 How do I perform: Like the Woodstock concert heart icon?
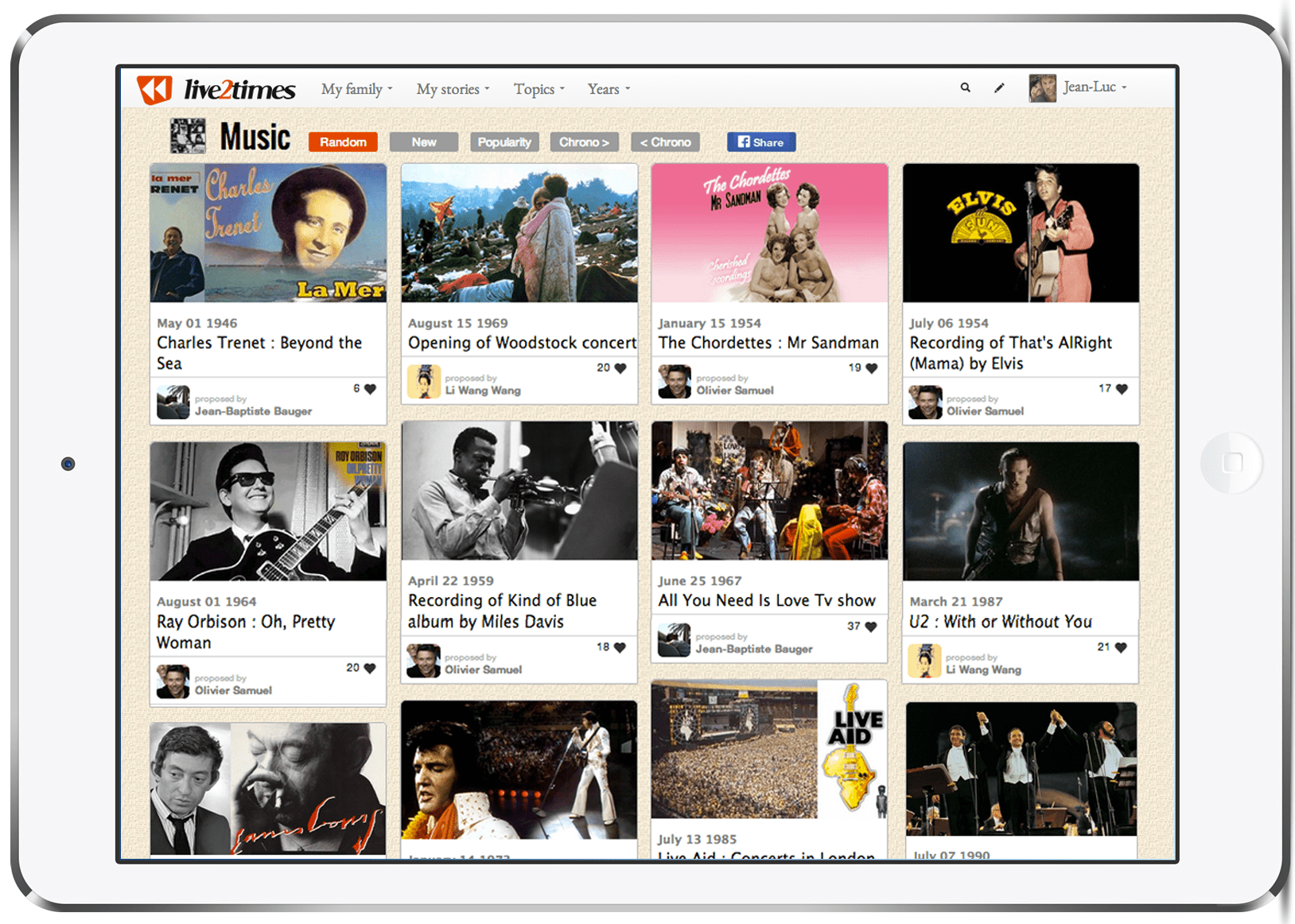tap(620, 368)
